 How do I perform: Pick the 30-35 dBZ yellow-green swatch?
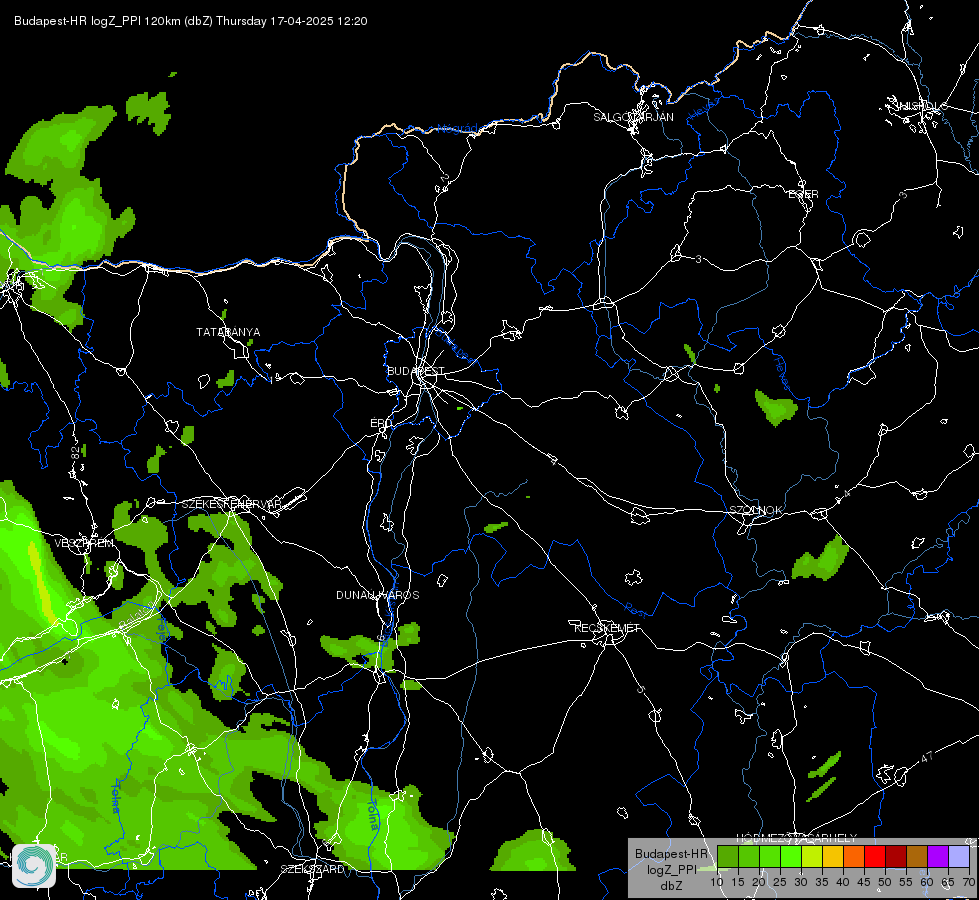pos(812,857)
